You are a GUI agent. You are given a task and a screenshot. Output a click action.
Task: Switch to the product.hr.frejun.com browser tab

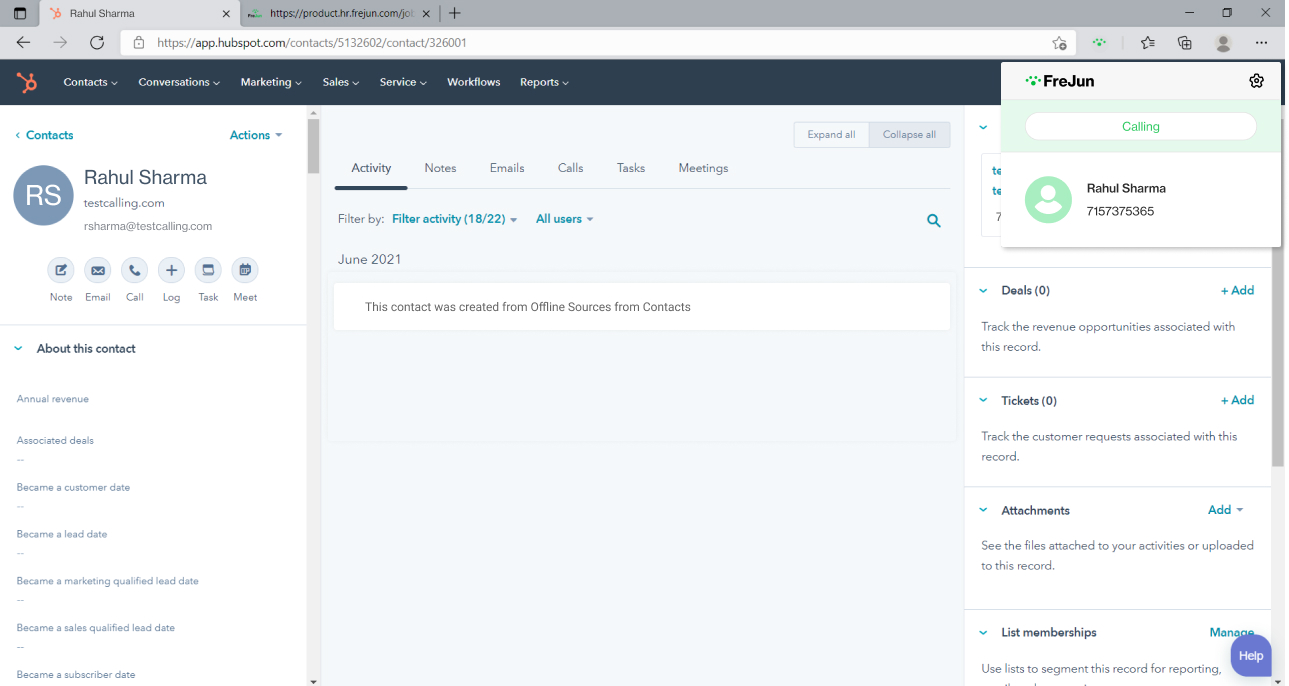(x=340, y=14)
